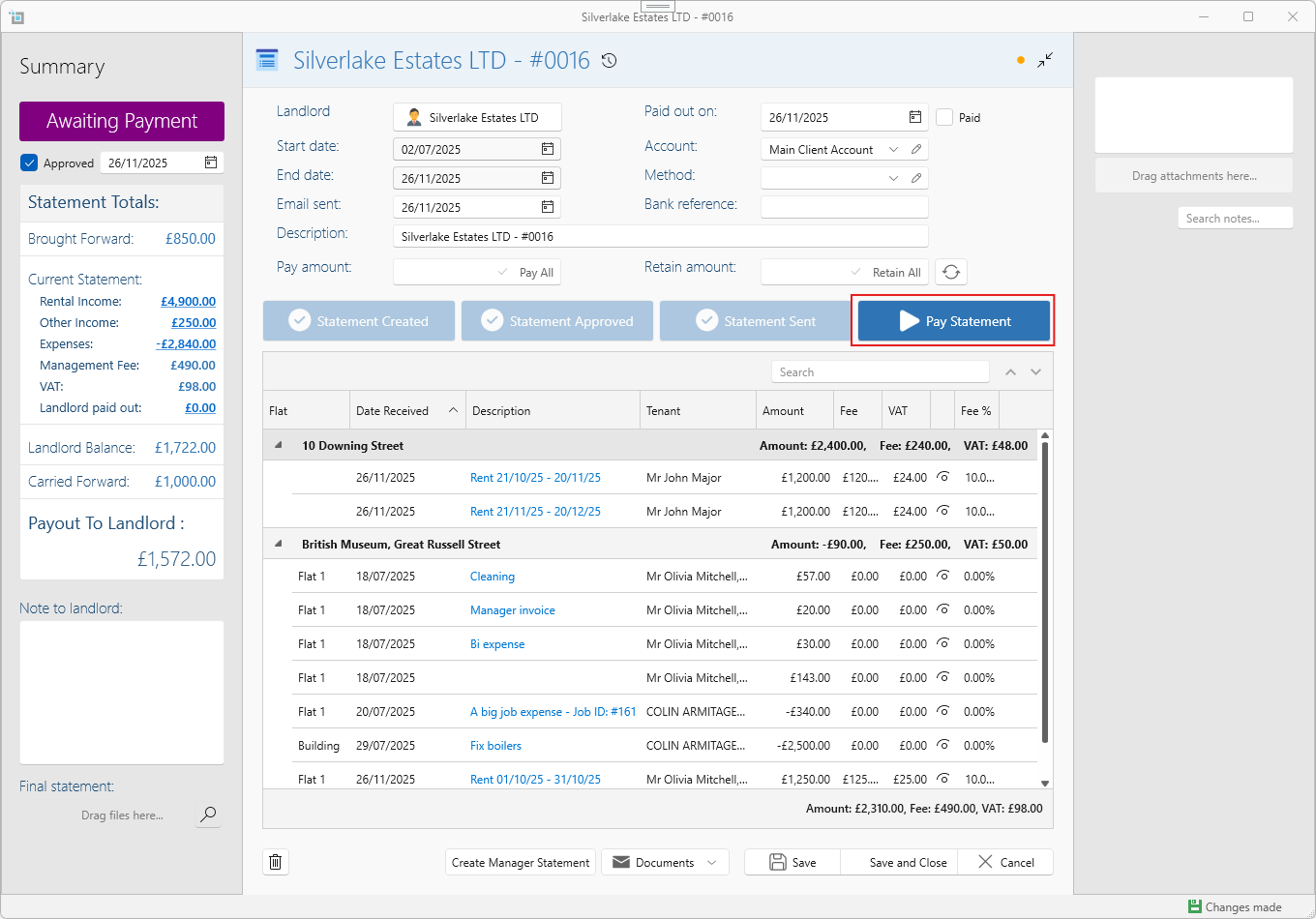Open the End date calendar picker
Image resolution: width=1316 pixels, height=919 pixels.
click(548, 178)
